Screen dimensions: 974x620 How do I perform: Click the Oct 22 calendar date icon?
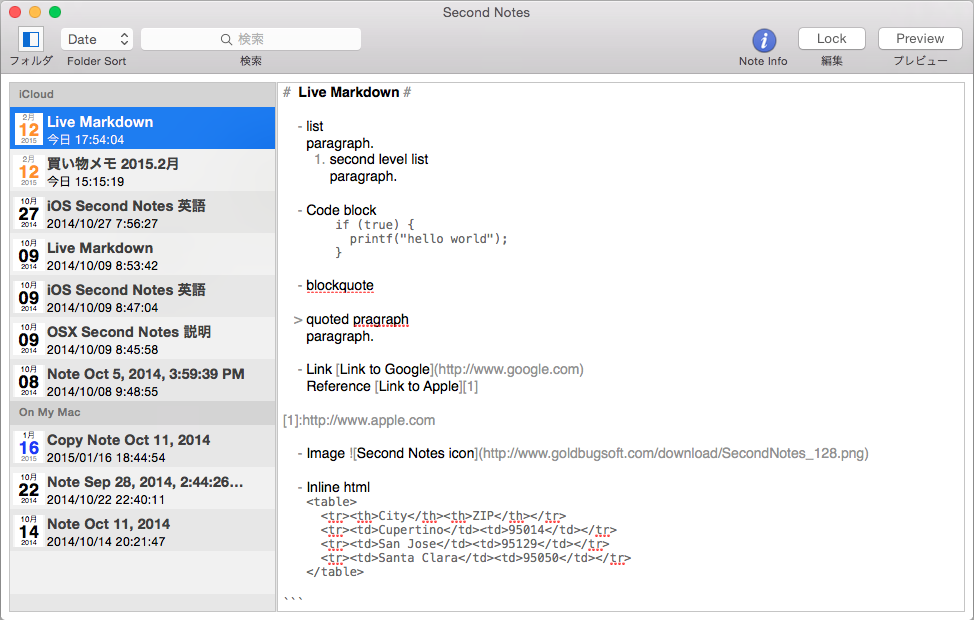pos(29,489)
